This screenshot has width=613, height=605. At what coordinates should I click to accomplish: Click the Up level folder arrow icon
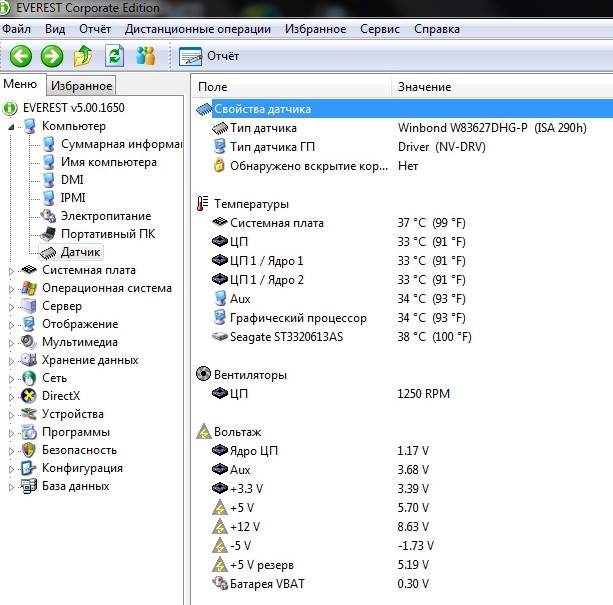[x=84, y=56]
